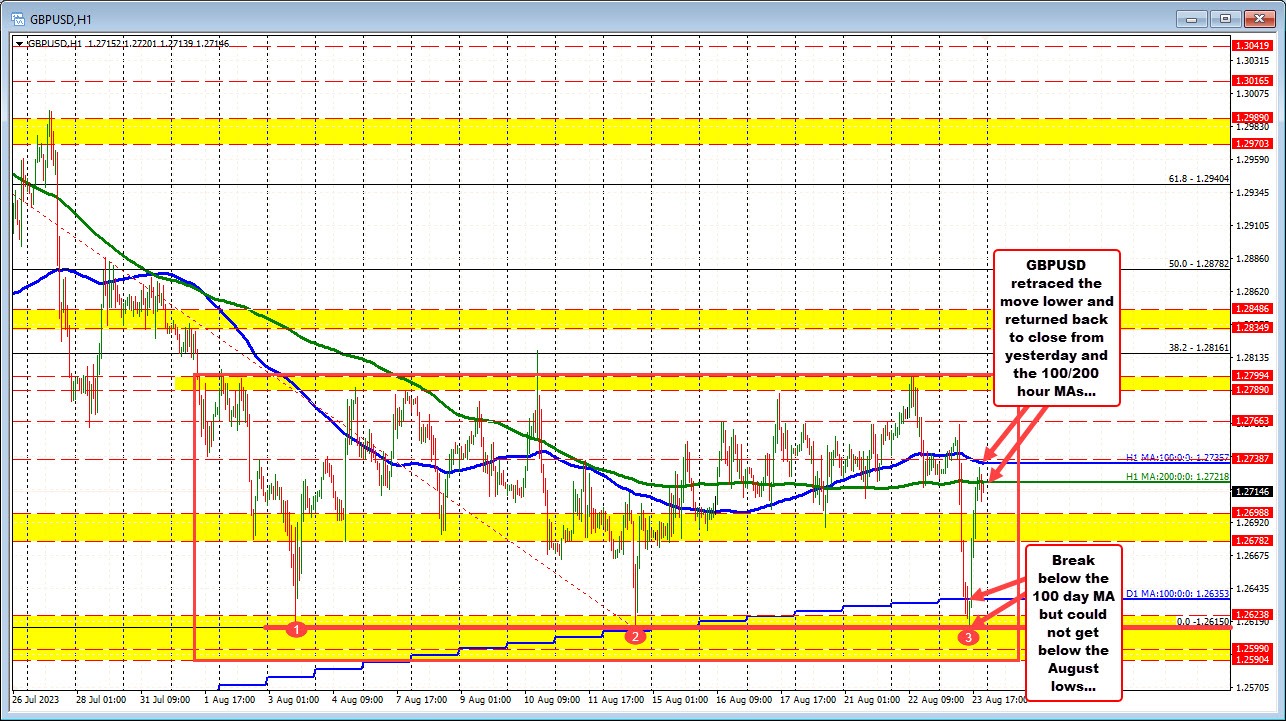Click the numbered circle 1 low marker
1286x721 pixels.
click(297, 628)
